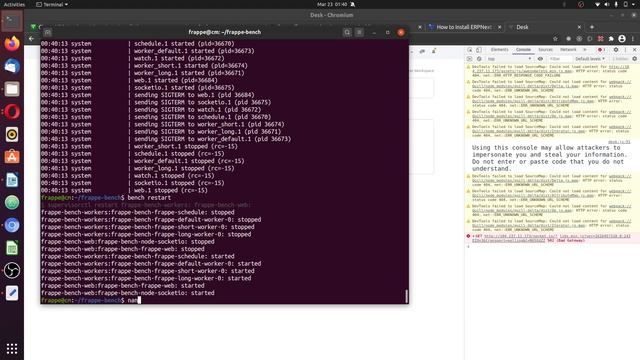Switch to Network tab in DevTools
Screen dimensions: 640x360
pos(568,50)
